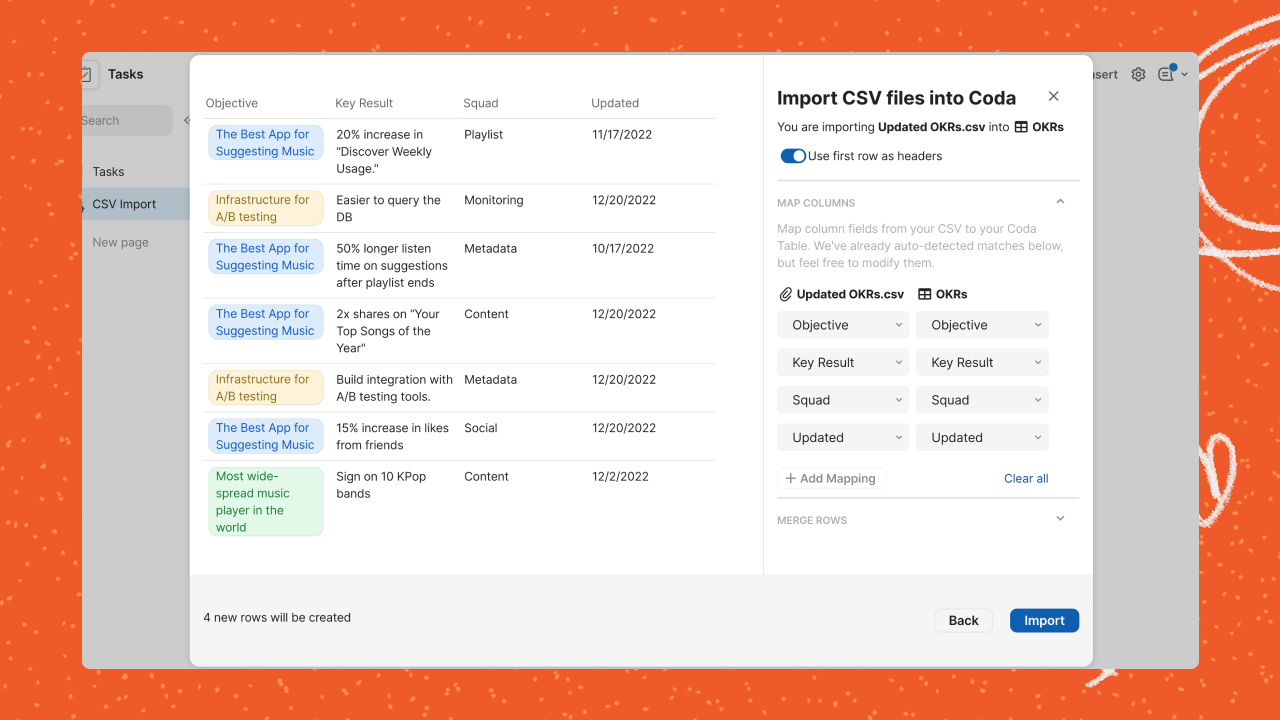
Task: Click the table icon next to OKRs header
Action: [x=925, y=294]
